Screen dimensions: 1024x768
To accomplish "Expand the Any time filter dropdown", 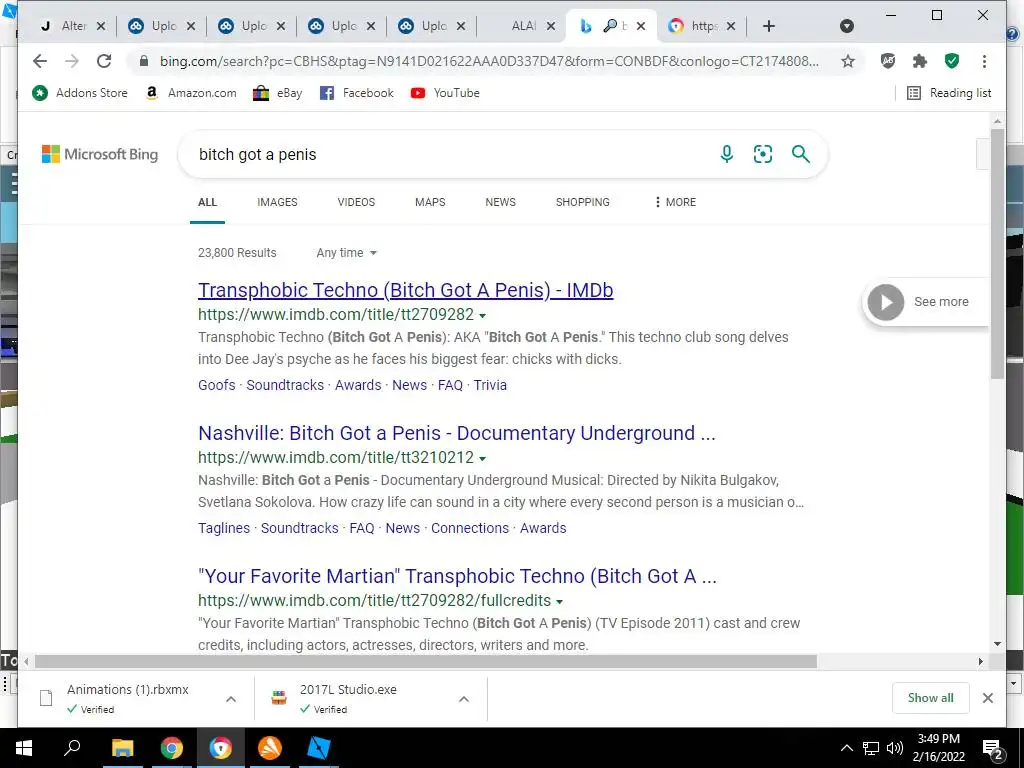I will (x=347, y=253).
